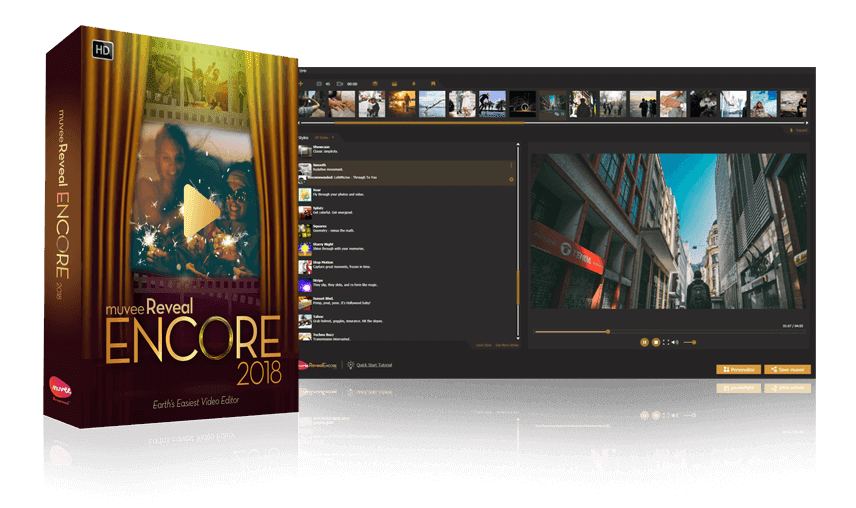Image resolution: width=856 pixels, height=508 pixels.
Task: Select the Styles tab
Action: 304,138
